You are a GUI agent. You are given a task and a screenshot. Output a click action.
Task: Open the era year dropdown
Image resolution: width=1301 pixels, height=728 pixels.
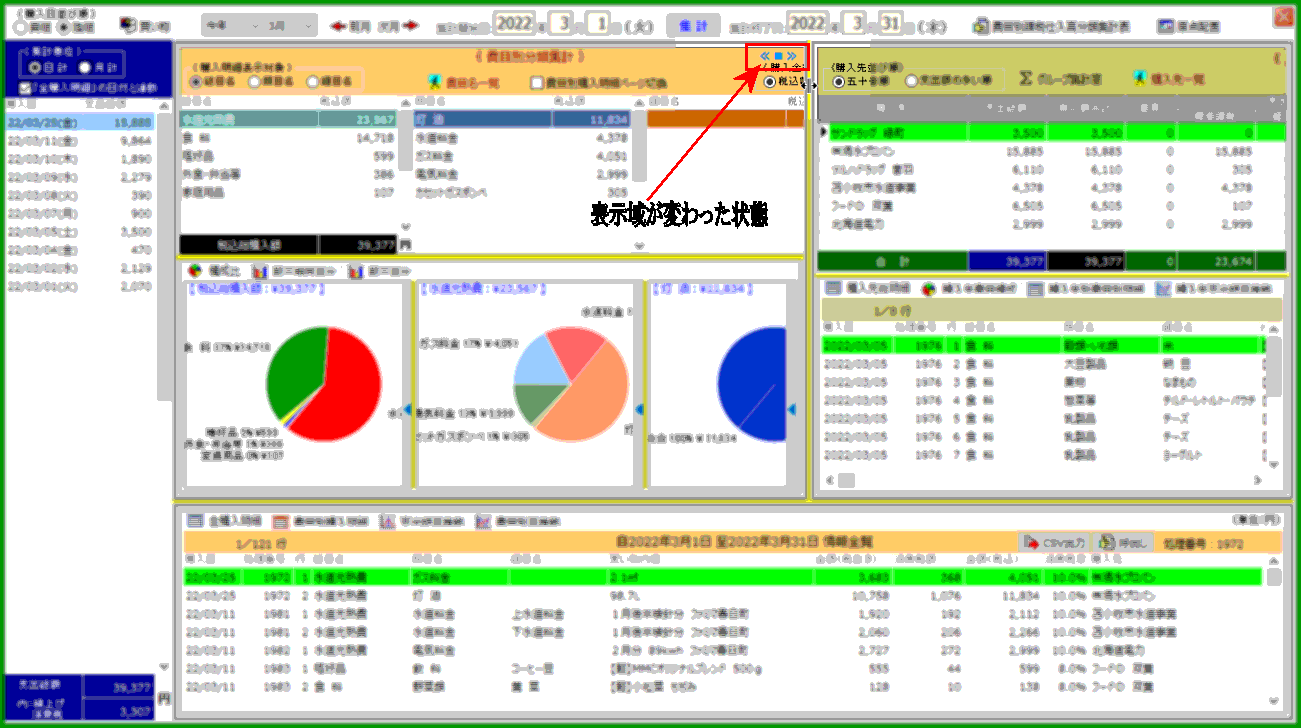(234, 26)
